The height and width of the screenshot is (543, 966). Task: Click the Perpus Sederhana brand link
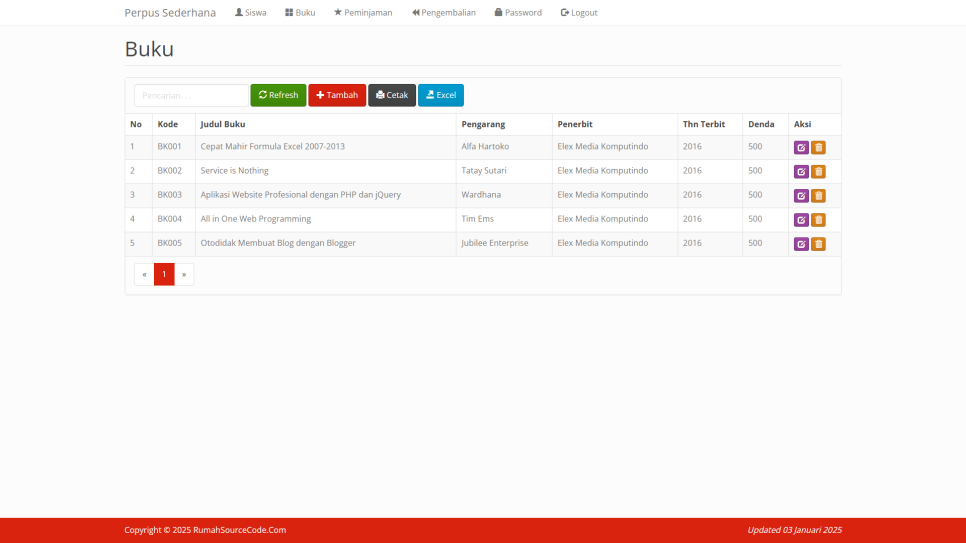(x=170, y=13)
